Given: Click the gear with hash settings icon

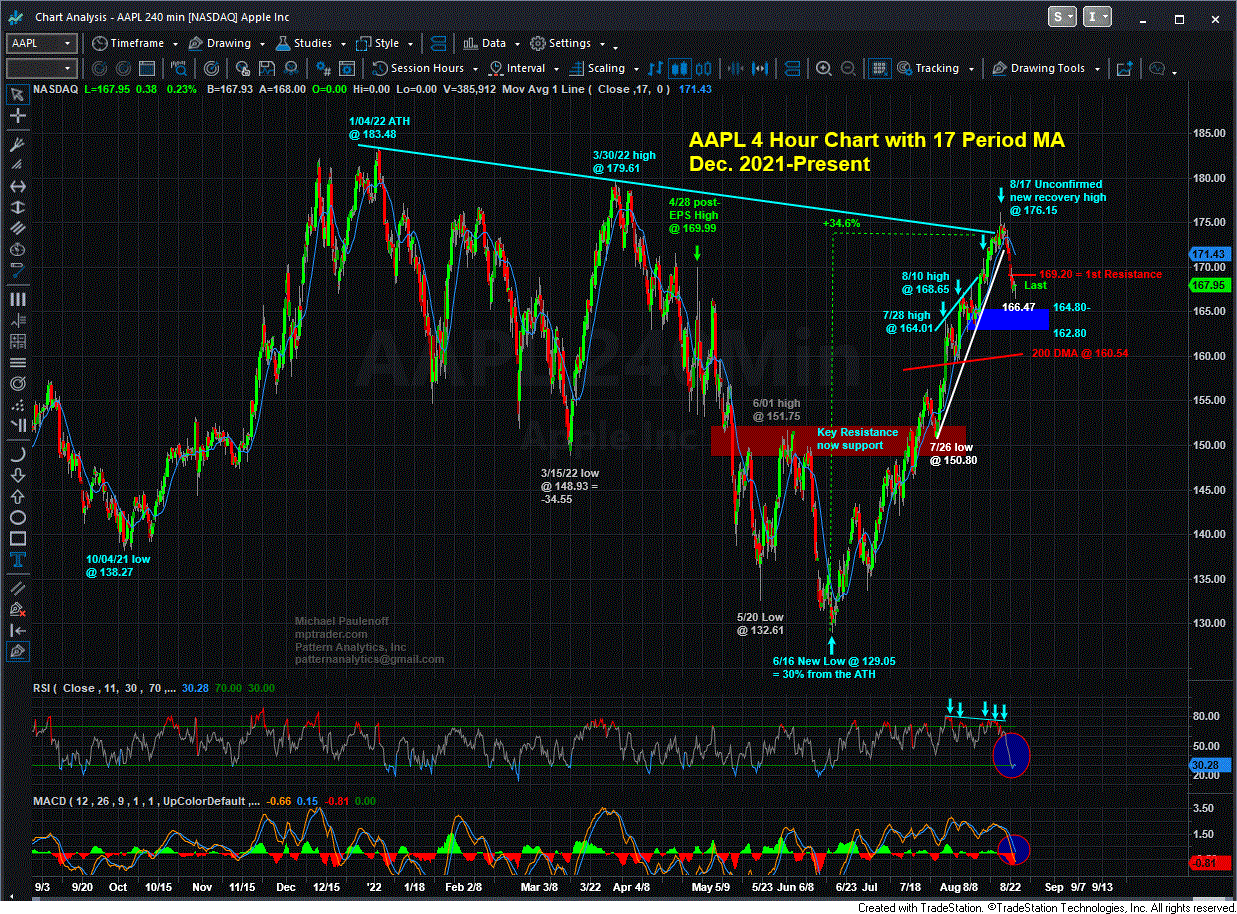Looking at the screenshot, I should 324,68.
